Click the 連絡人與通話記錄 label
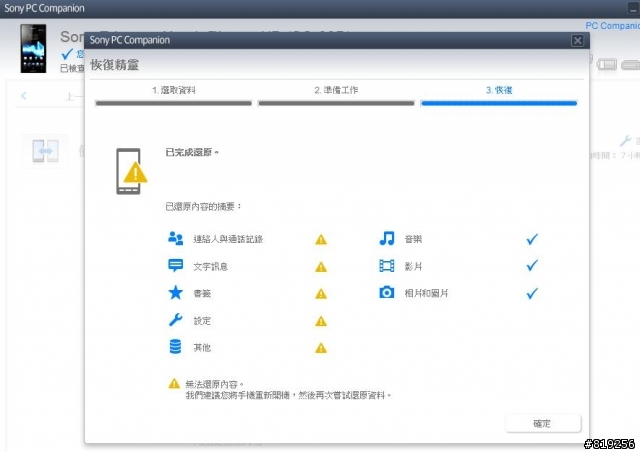 coord(228,239)
